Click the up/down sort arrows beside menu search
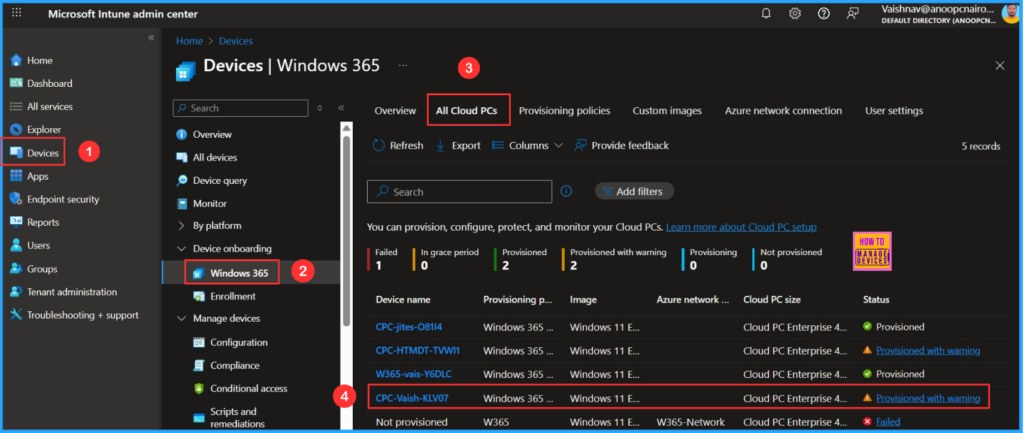This screenshot has height=433, width=1024. coord(319,108)
